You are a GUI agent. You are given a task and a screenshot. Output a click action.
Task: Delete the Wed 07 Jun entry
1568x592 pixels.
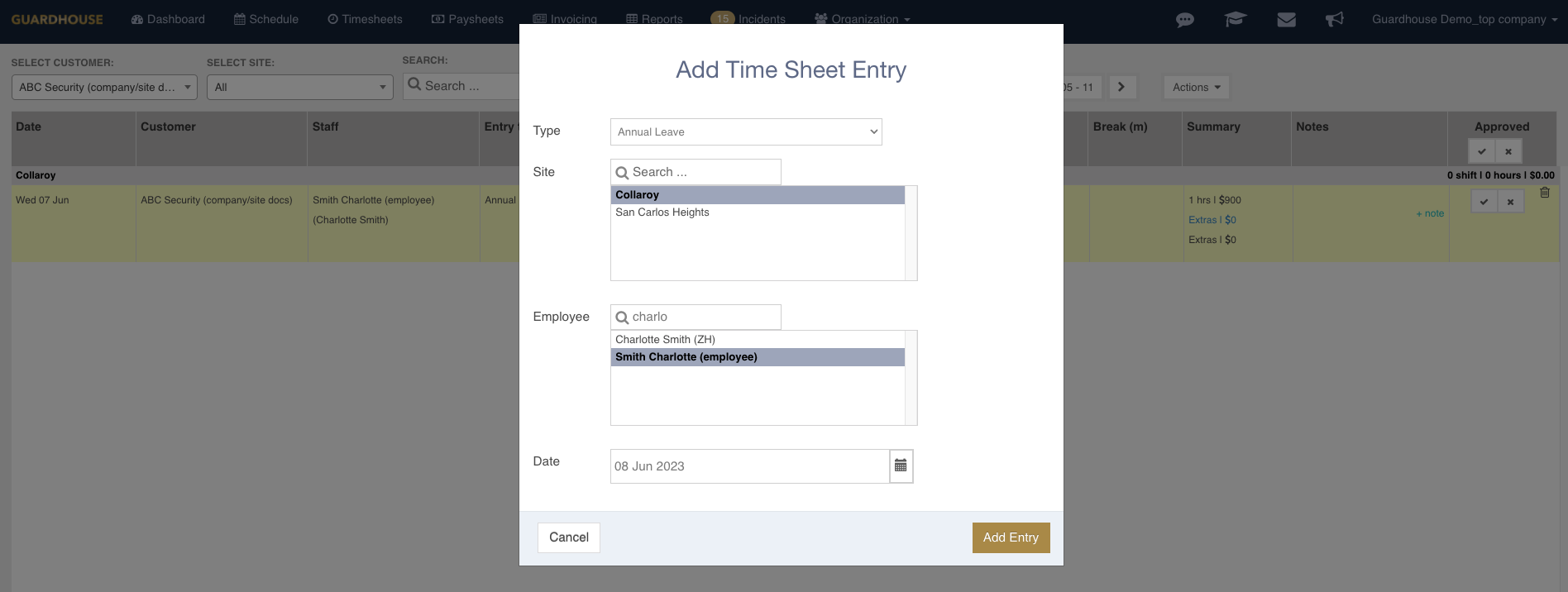(1544, 193)
